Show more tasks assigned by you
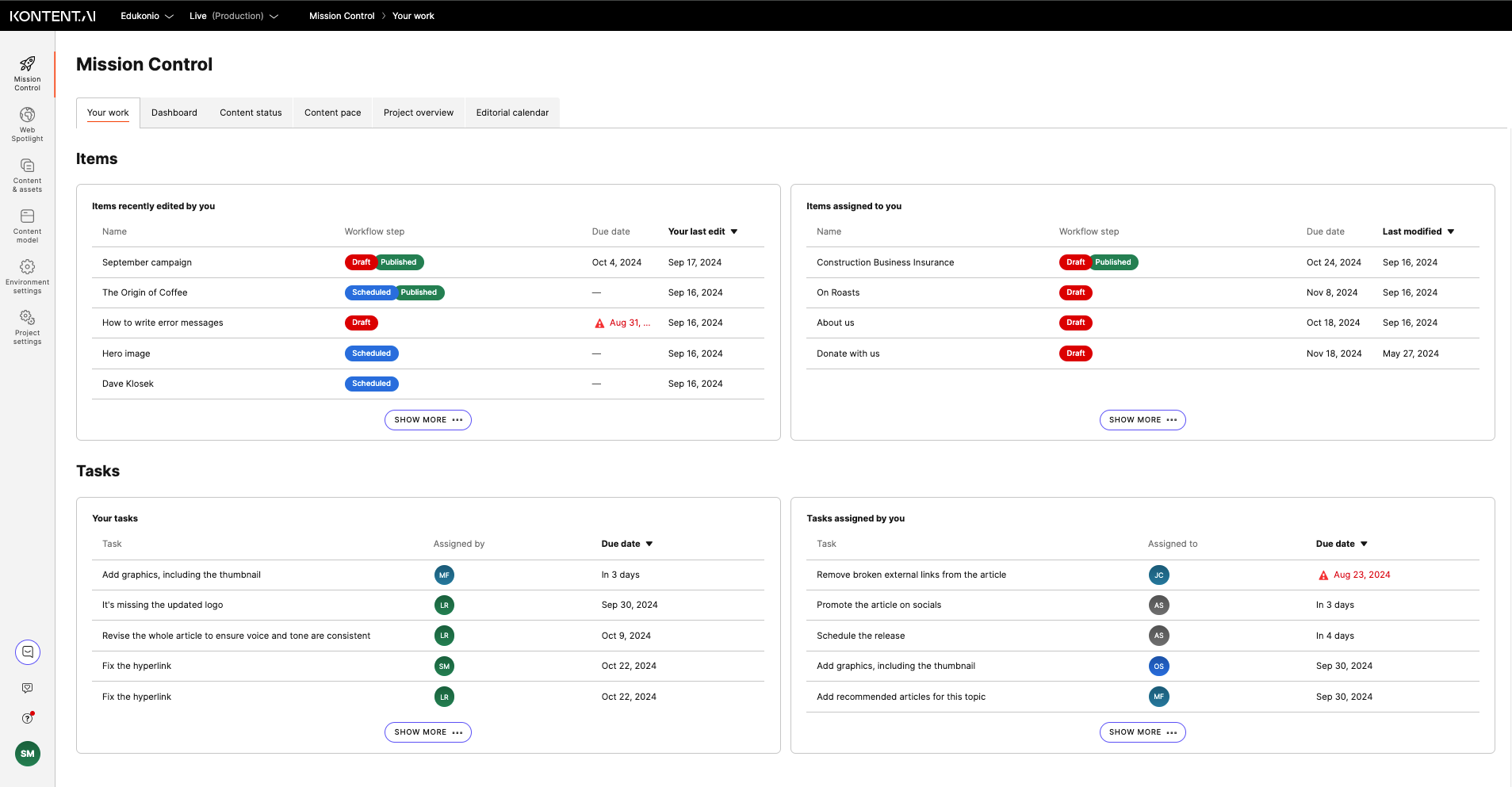The image size is (1512, 787). [x=1143, y=732]
